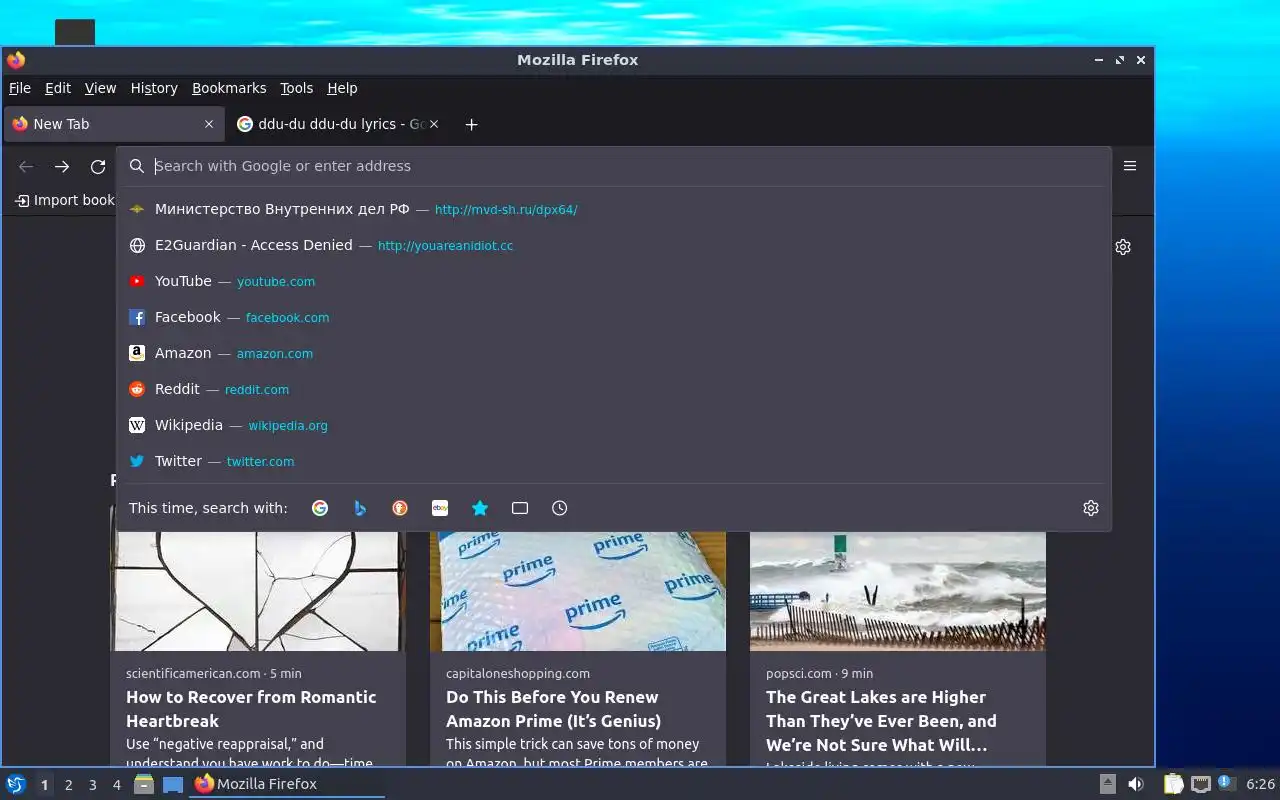Open the Tools menu

296,88
